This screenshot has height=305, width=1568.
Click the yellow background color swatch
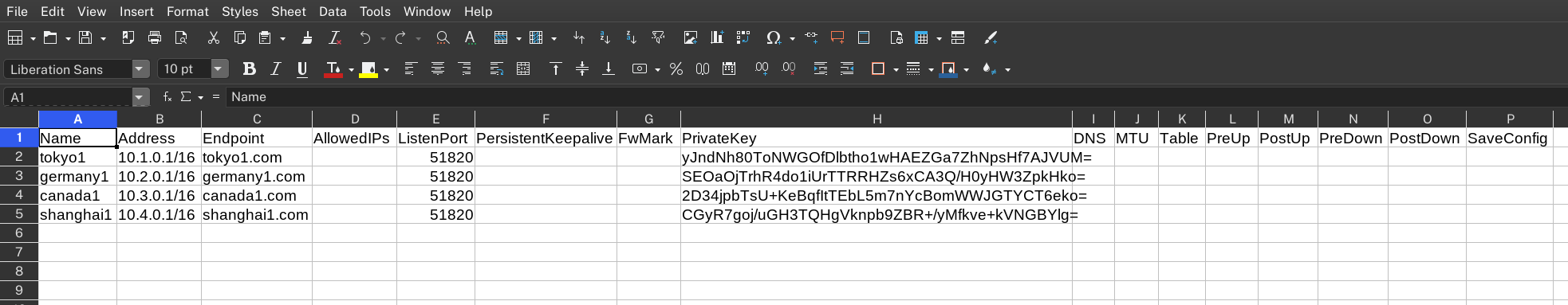pyautogui.click(x=368, y=69)
